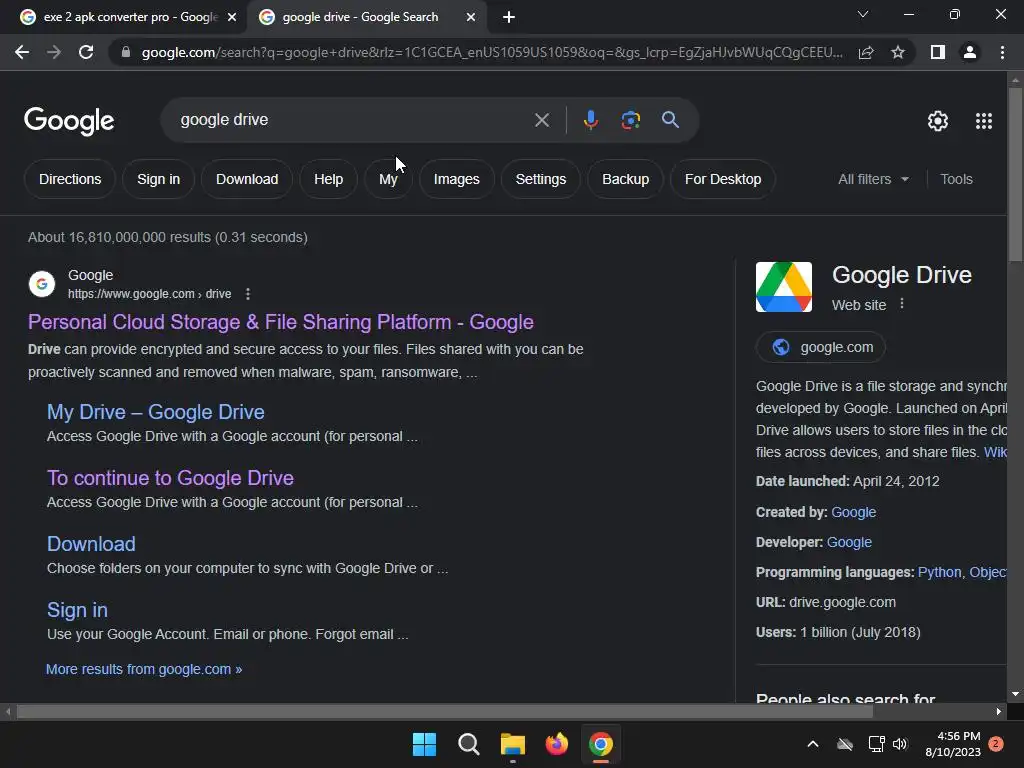Select the Settings filter chip
Screen dimensions: 1024x768
pyautogui.click(x=541, y=179)
